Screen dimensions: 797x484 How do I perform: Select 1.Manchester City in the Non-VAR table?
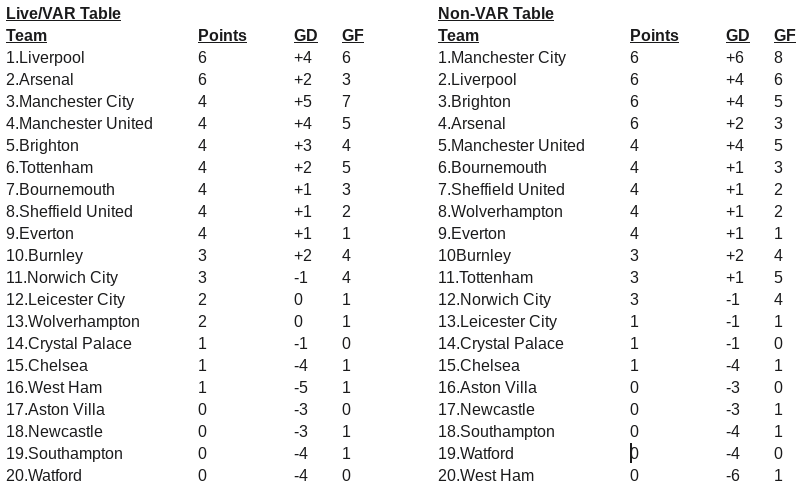pyautogui.click(x=501, y=58)
